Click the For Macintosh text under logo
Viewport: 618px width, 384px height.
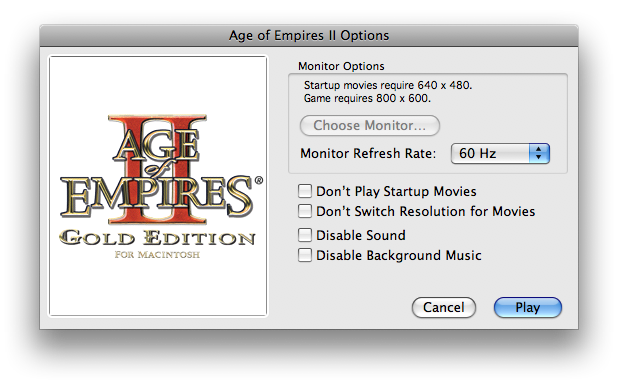[x=157, y=255]
